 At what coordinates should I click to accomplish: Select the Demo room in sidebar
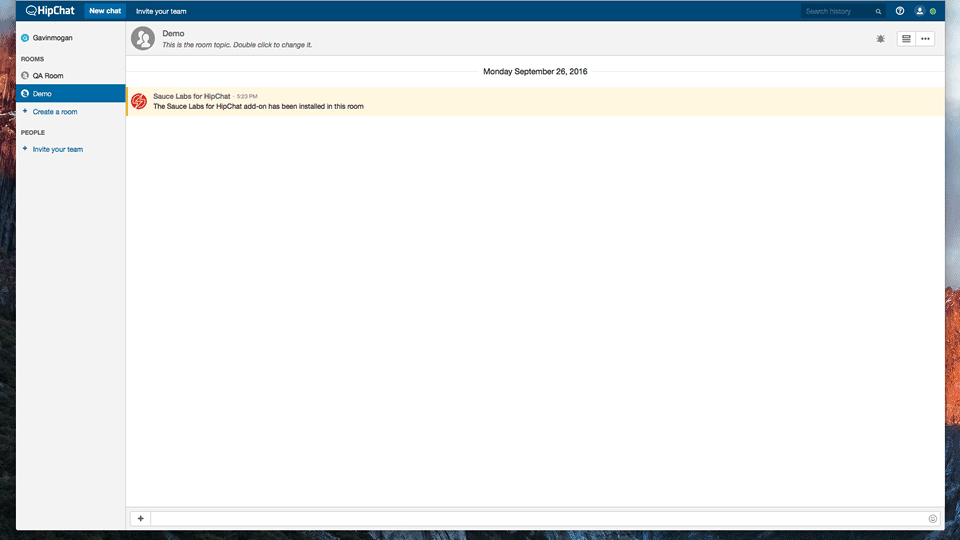(x=70, y=94)
